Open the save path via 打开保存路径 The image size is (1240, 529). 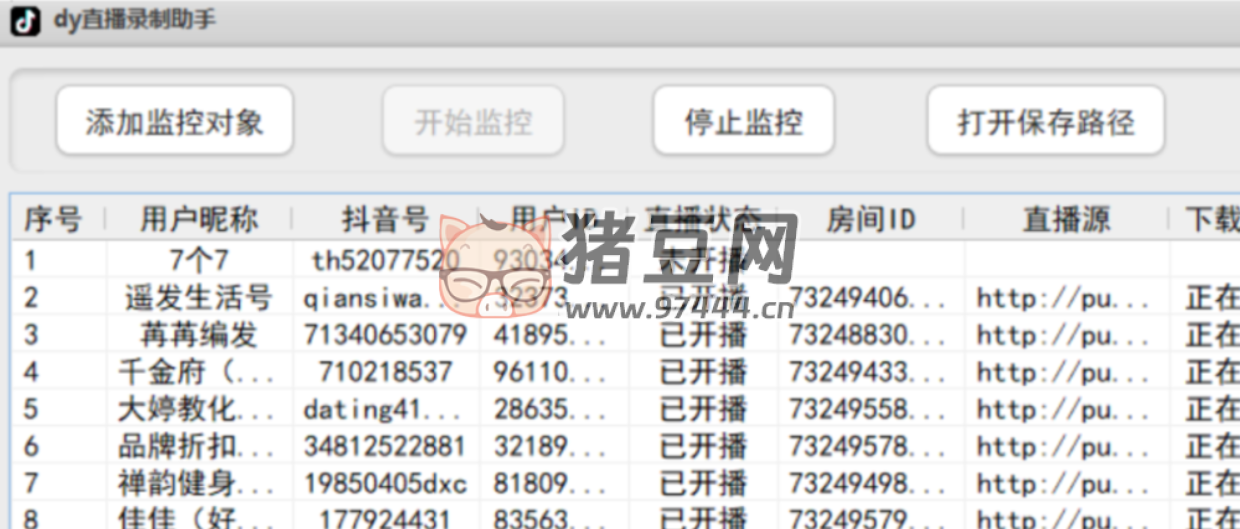[x=1045, y=121]
